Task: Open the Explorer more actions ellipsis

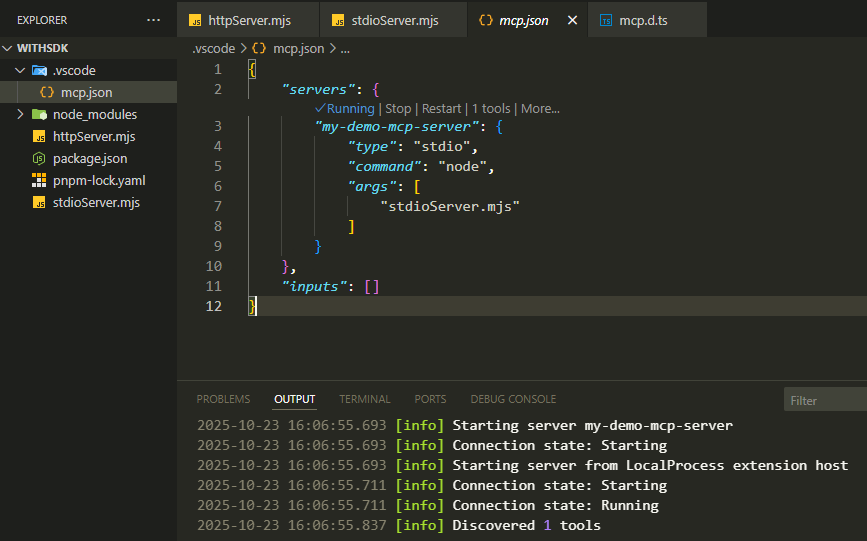Action: 153,20
